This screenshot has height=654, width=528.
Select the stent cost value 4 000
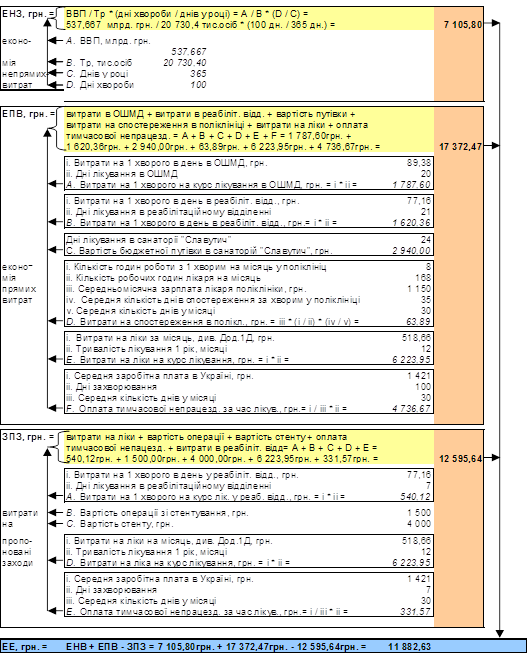[x=419, y=524]
